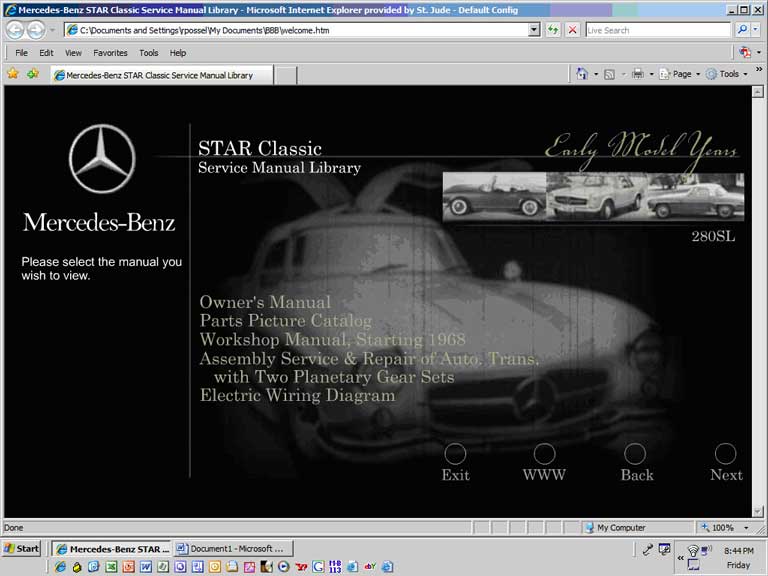The height and width of the screenshot is (576, 768).
Task: Open the Page menu dropdown
Action: point(680,74)
